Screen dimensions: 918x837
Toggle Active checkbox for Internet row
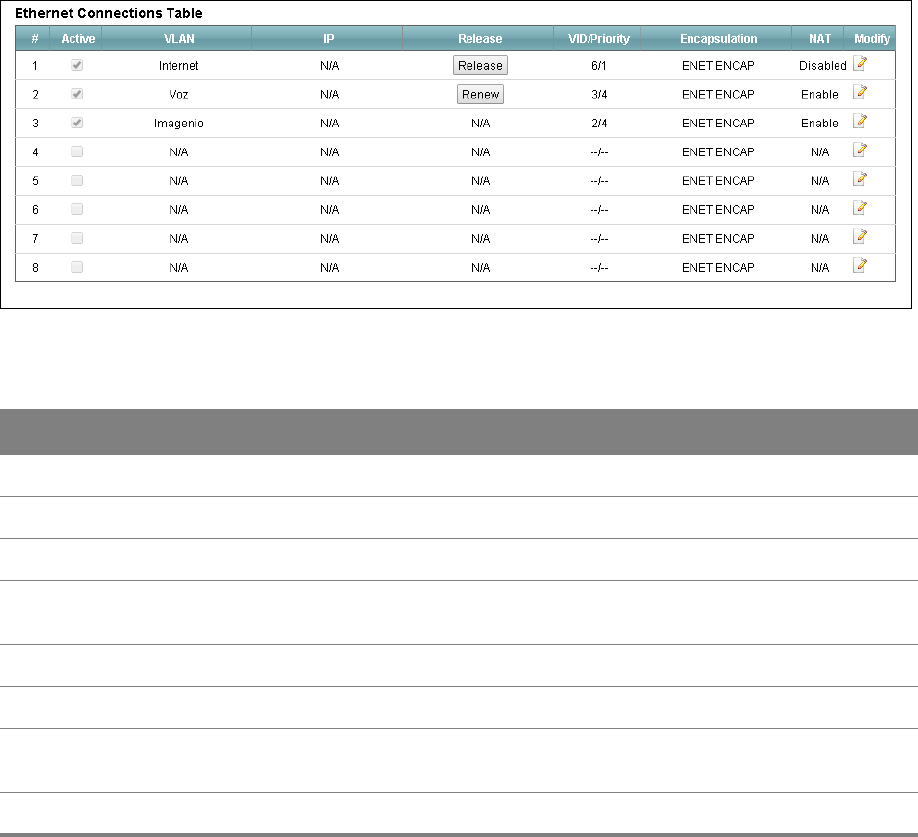(x=77, y=65)
